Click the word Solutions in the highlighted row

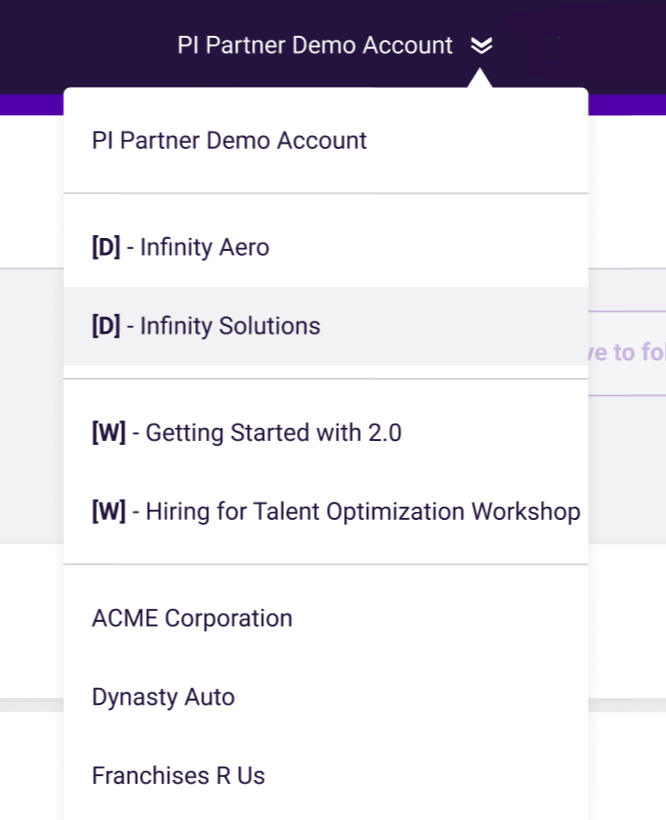(x=273, y=326)
